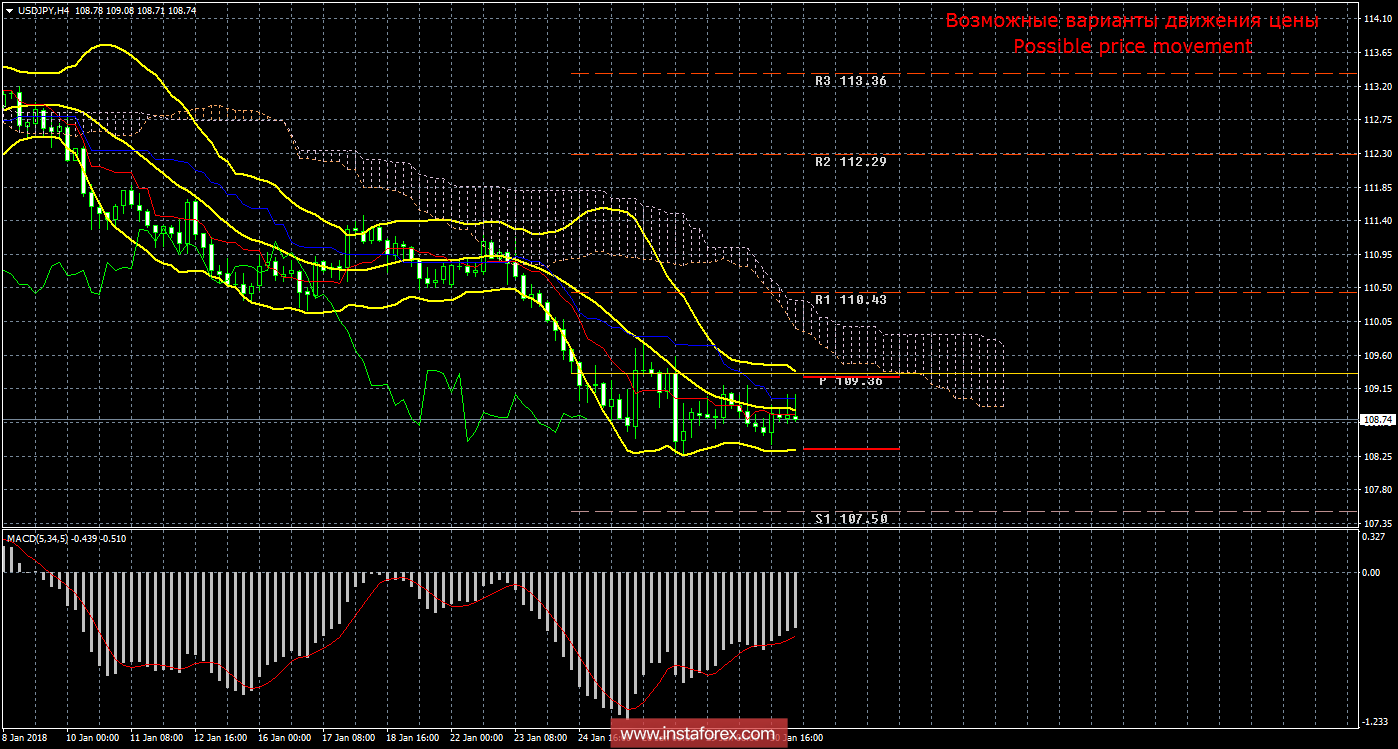Select the R2 112.29 pivot level label
The width and height of the screenshot is (1398, 749).
click(x=851, y=161)
